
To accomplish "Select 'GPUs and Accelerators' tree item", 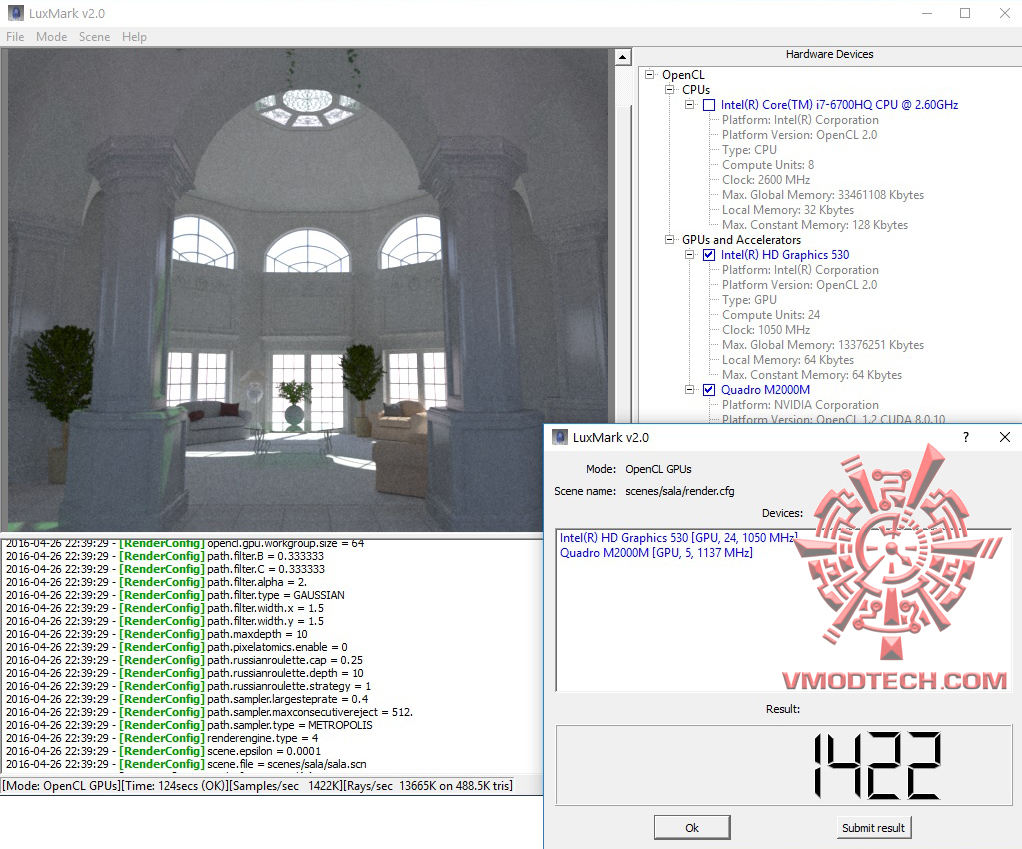I will click(x=741, y=240).
